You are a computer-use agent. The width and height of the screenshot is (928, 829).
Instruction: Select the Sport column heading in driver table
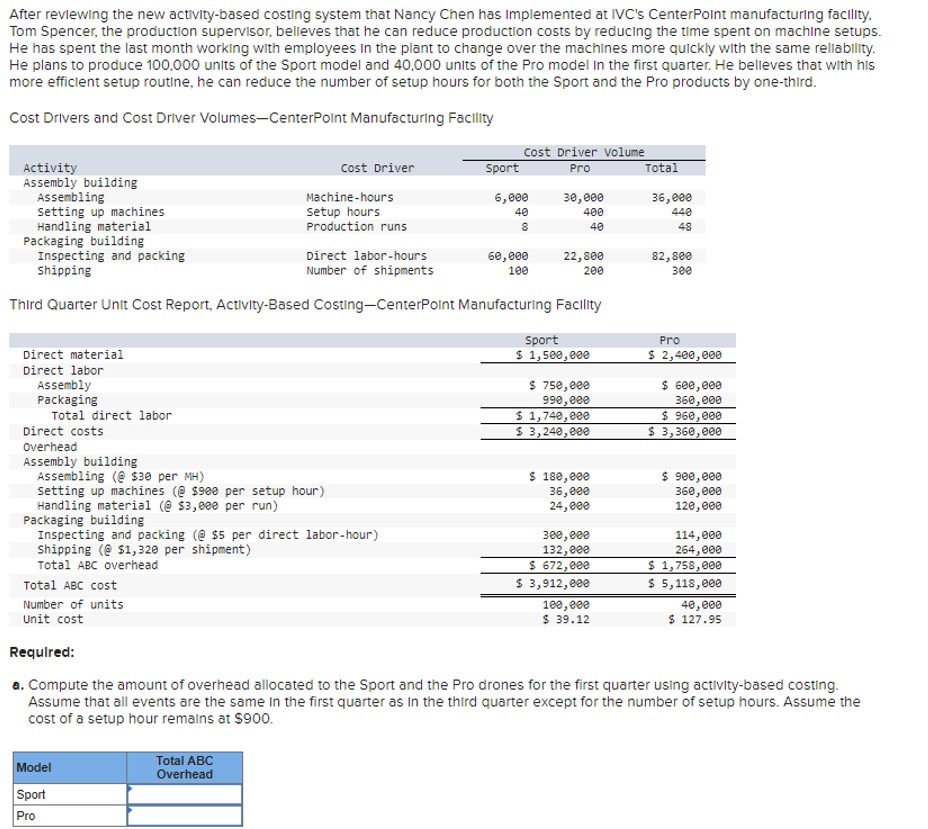503,168
